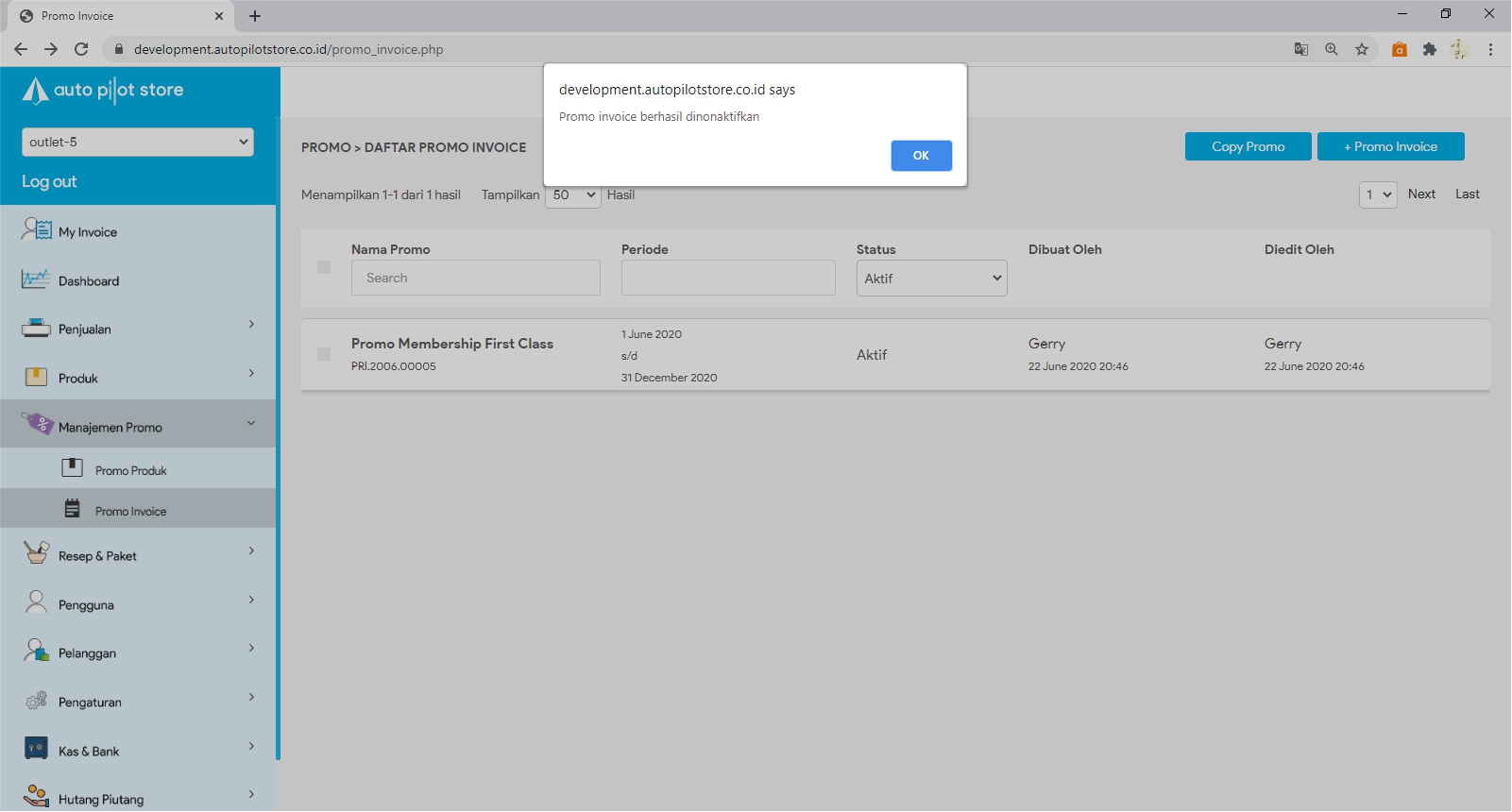Click the Nama Promo search field
Image resolution: width=1512 pixels, height=812 pixels.
[x=475, y=278]
